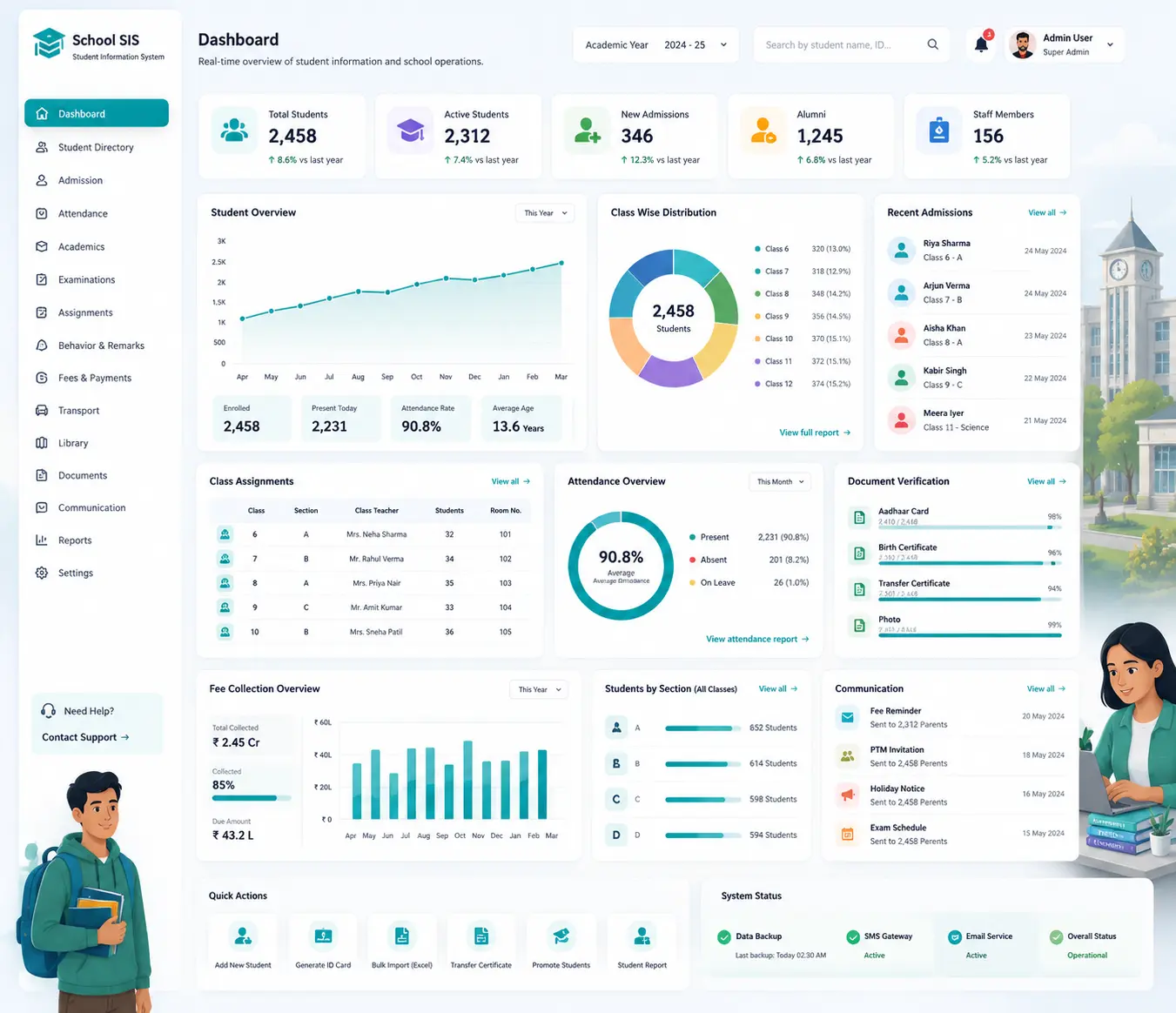Click the 90.8% attendance donut chart
1176x1013 pixels.
click(621, 566)
